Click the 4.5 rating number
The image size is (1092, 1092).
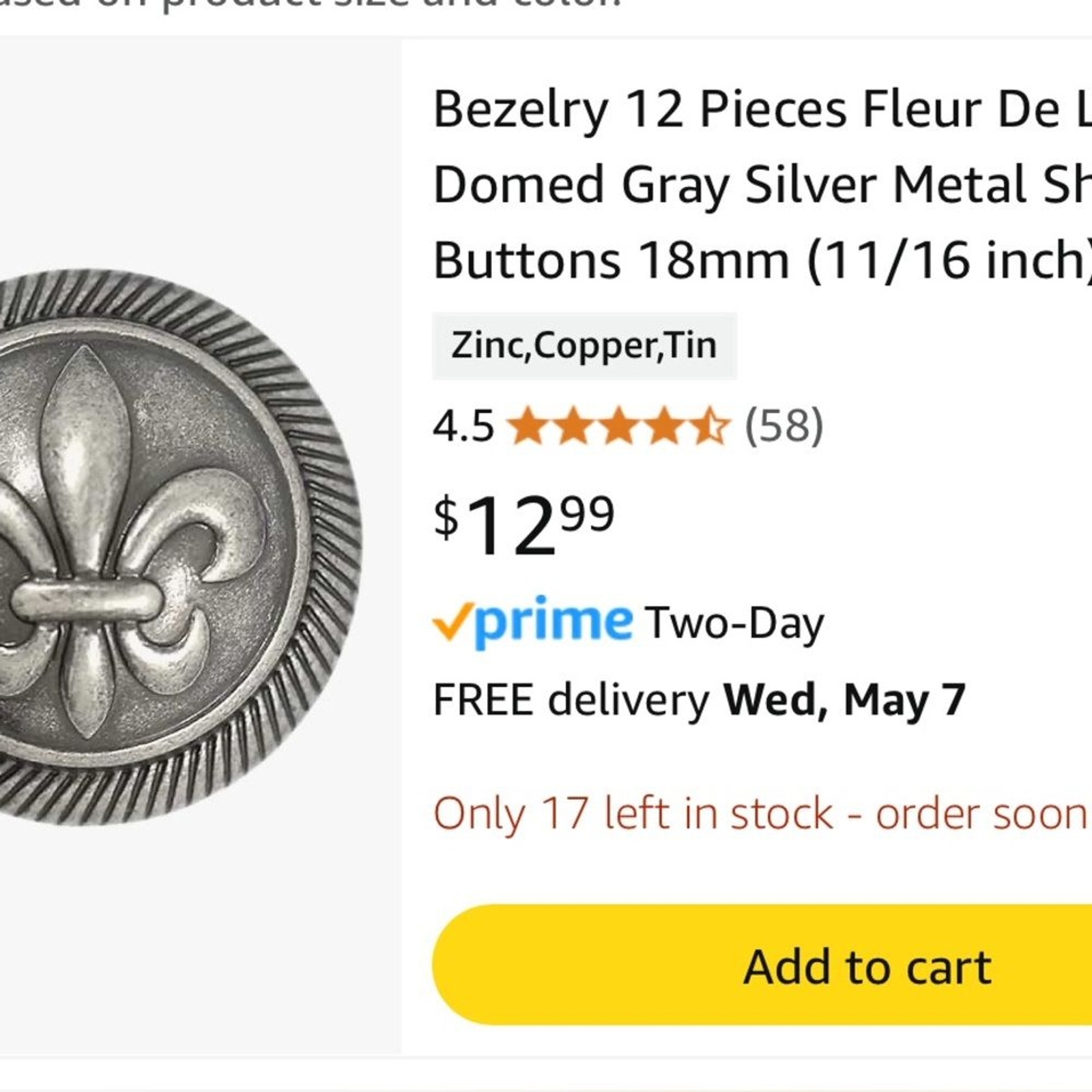[463, 427]
